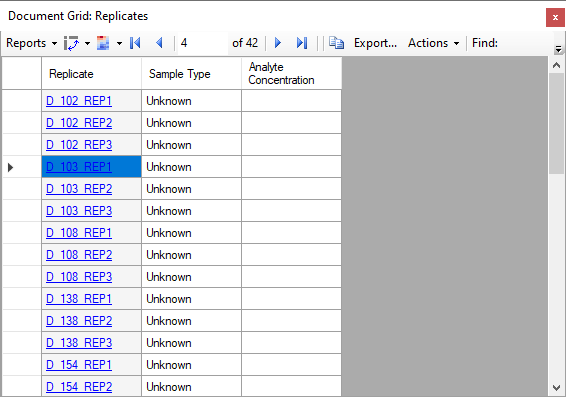Screen dimensions: 566x397
Task: Go to the next record
Action: (278, 43)
